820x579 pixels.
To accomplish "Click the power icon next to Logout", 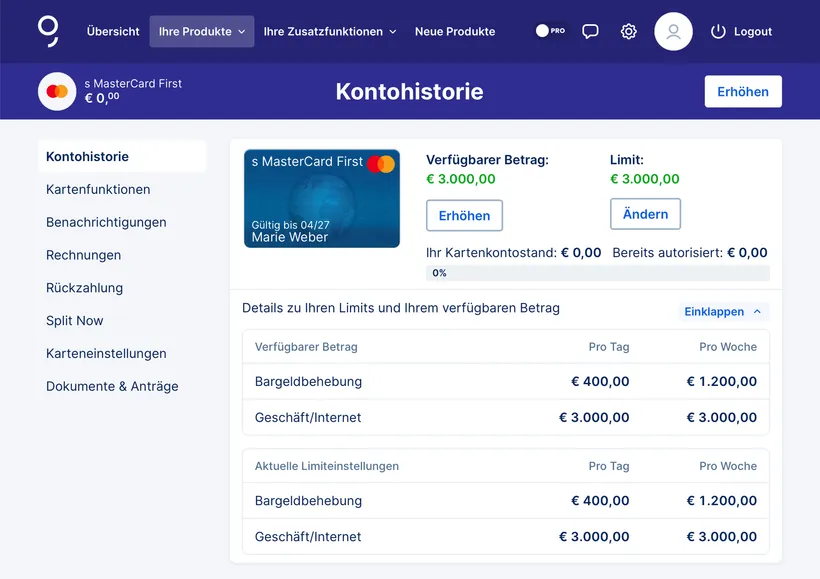I will pyautogui.click(x=718, y=31).
